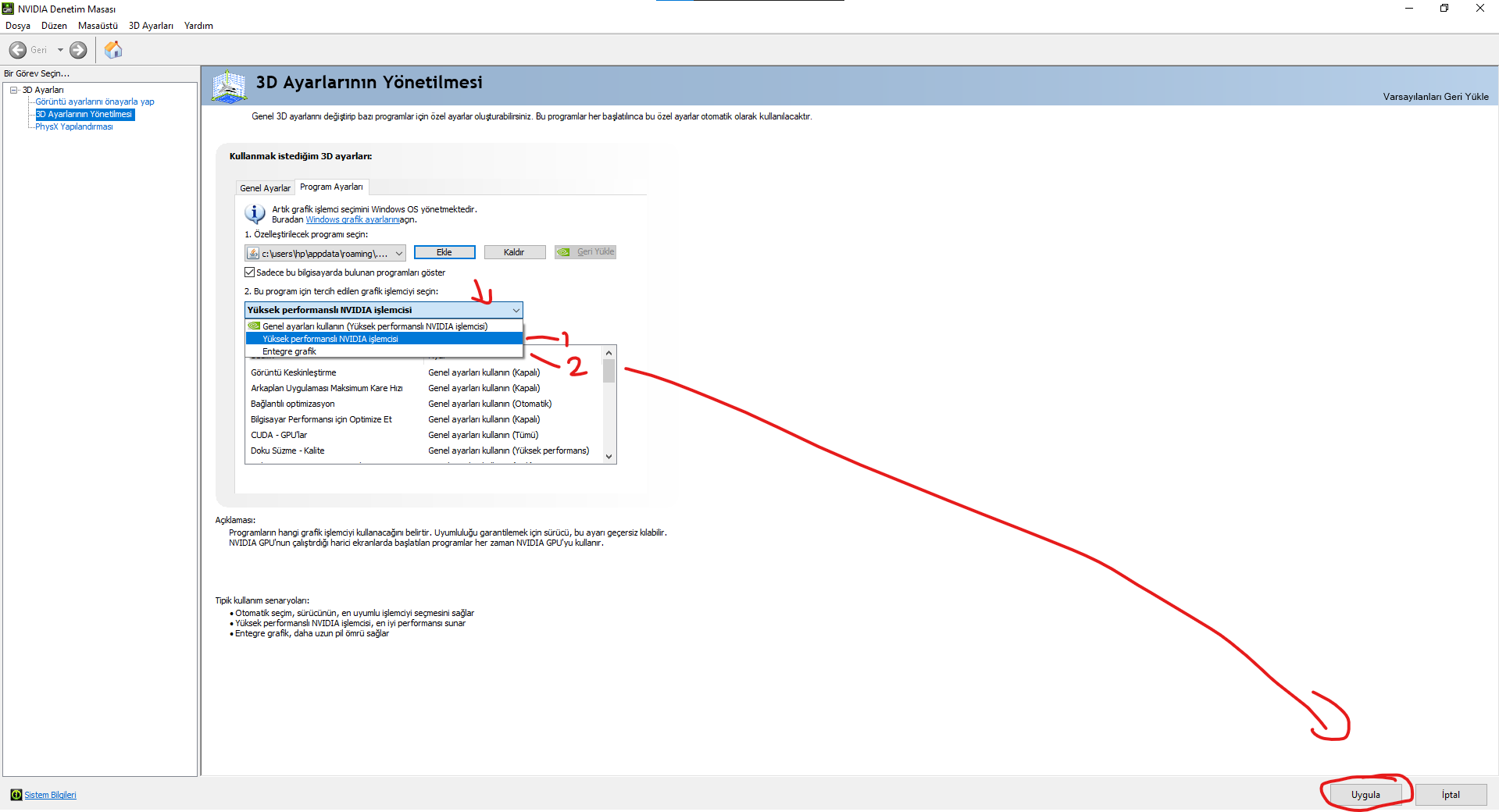The width and height of the screenshot is (1499, 812).
Task: Go back with the Geri arrow icon
Action: click(18, 50)
